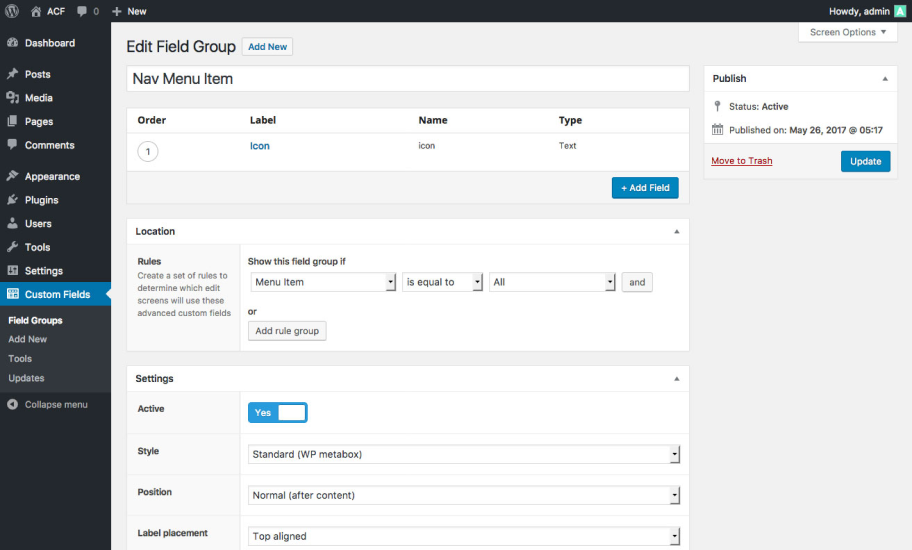Open Dashboard from the sidebar

[x=49, y=43]
